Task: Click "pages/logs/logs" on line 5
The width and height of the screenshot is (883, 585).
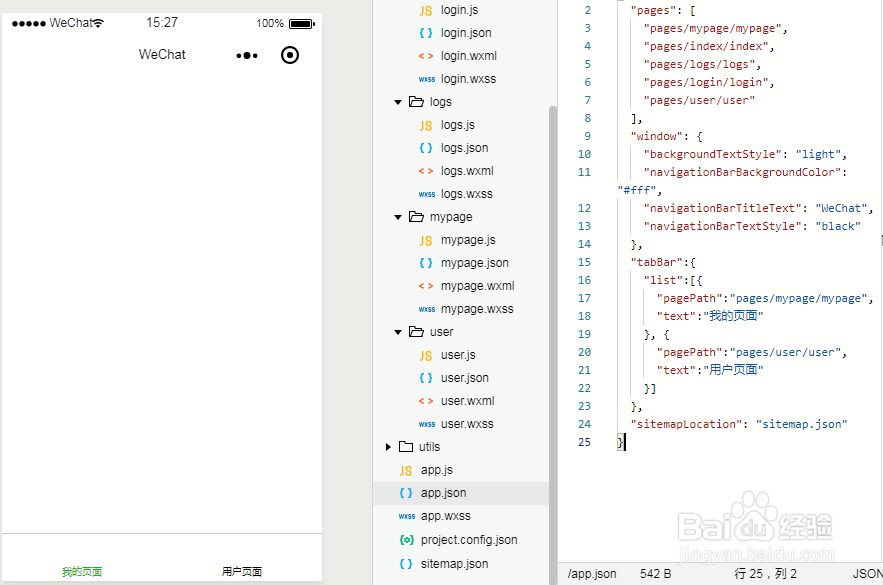Action: 699,65
